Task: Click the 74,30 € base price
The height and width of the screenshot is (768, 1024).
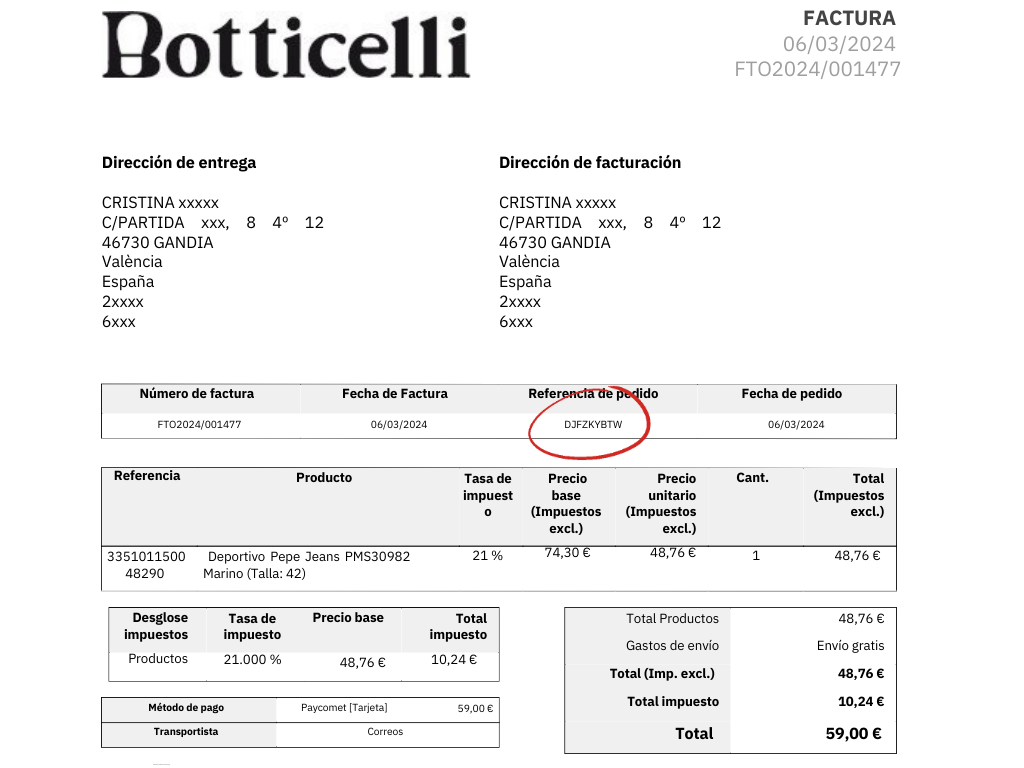Action: click(567, 553)
